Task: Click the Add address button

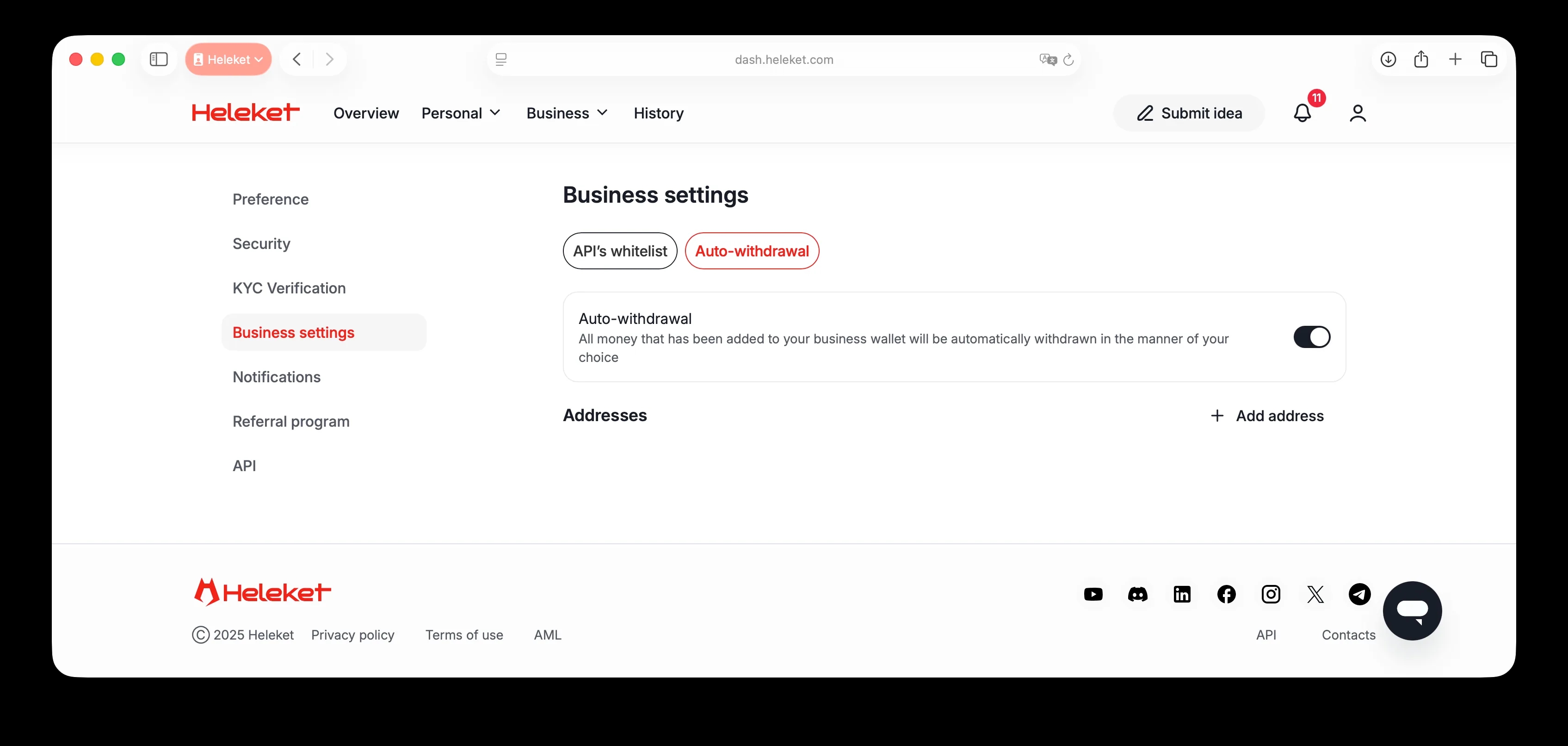Action: (x=1267, y=415)
